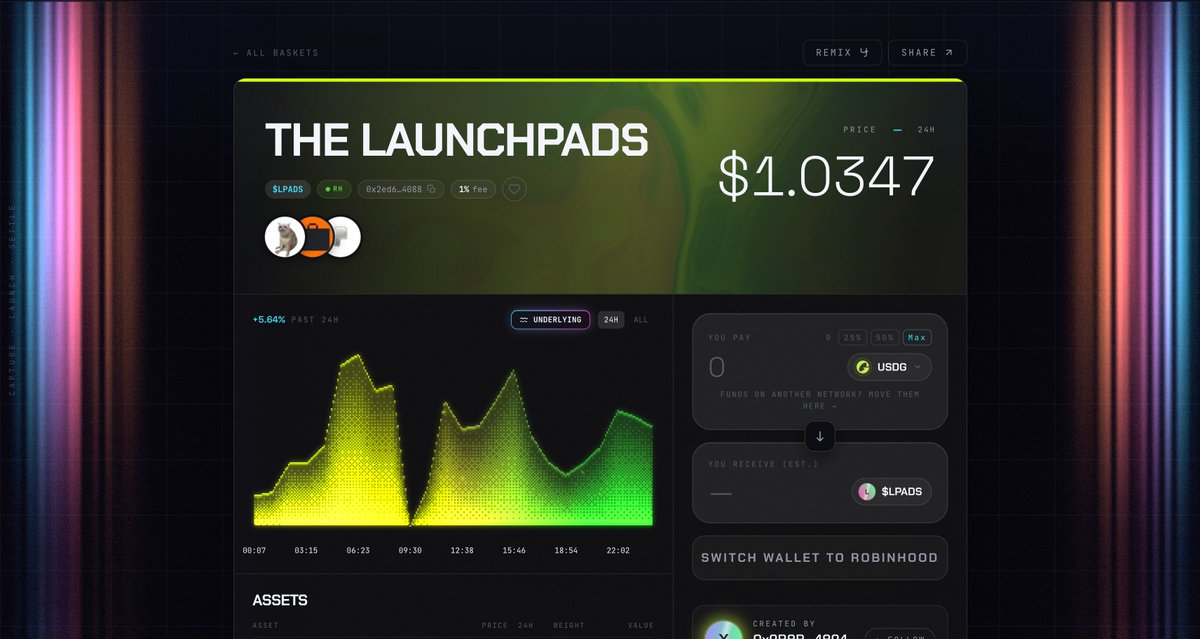Click the Price column header in Assets
Screen dimensions: 1200x639
click(x=495, y=626)
